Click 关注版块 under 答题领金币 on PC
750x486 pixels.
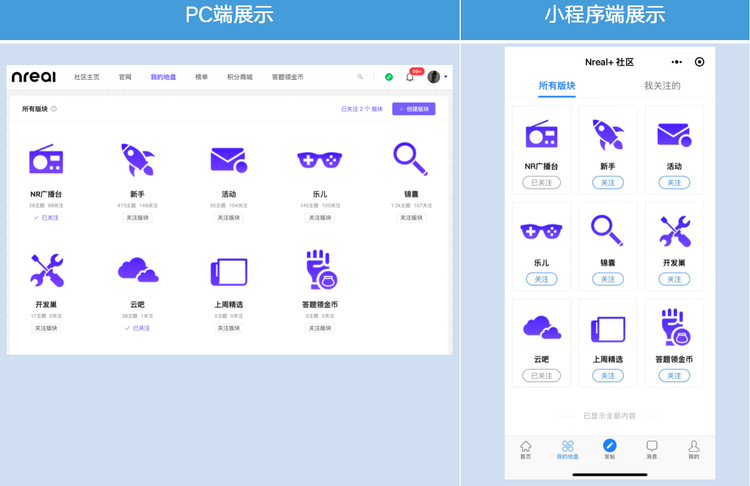320,328
